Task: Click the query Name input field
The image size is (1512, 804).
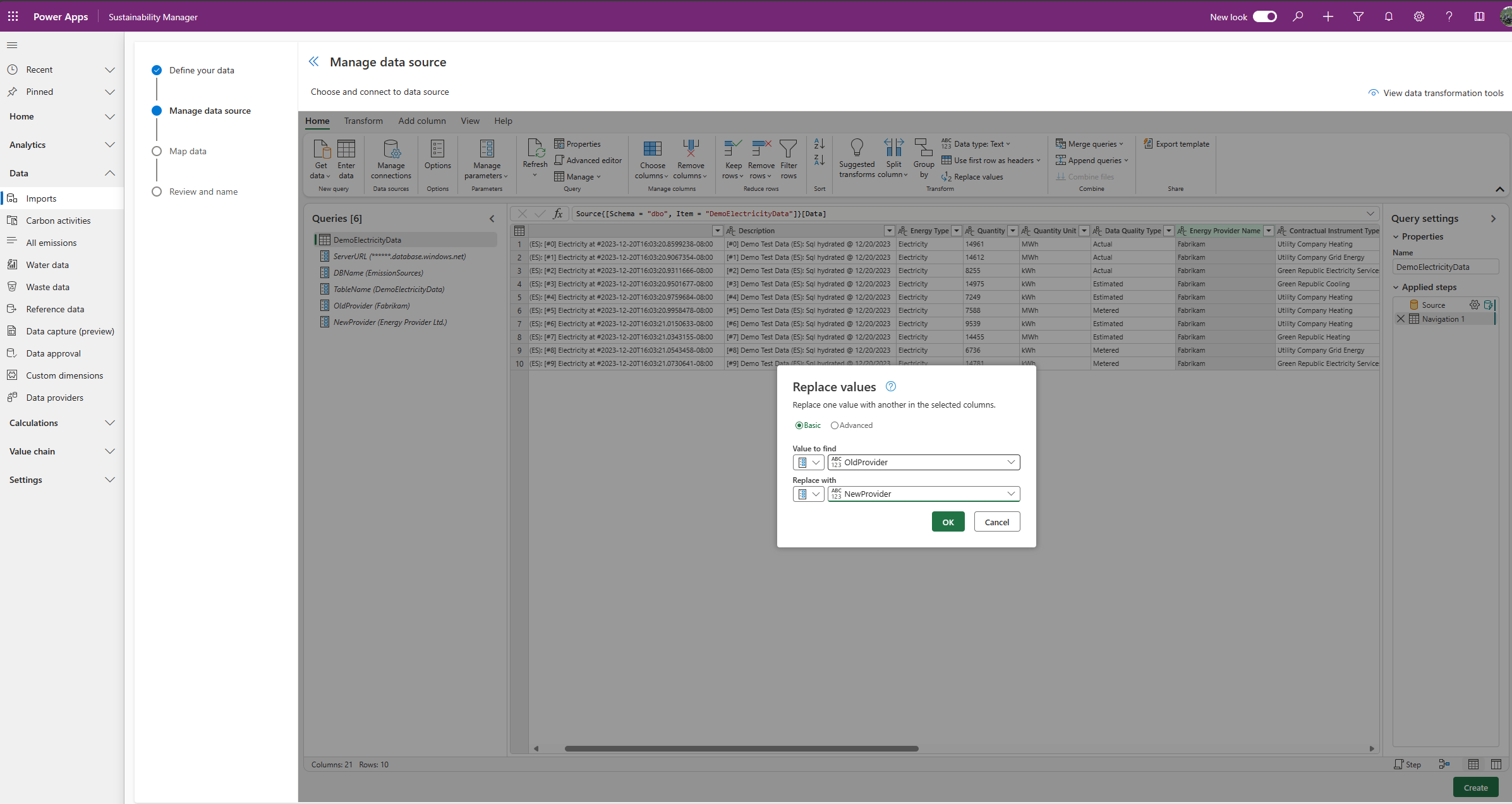Action: 1445,267
